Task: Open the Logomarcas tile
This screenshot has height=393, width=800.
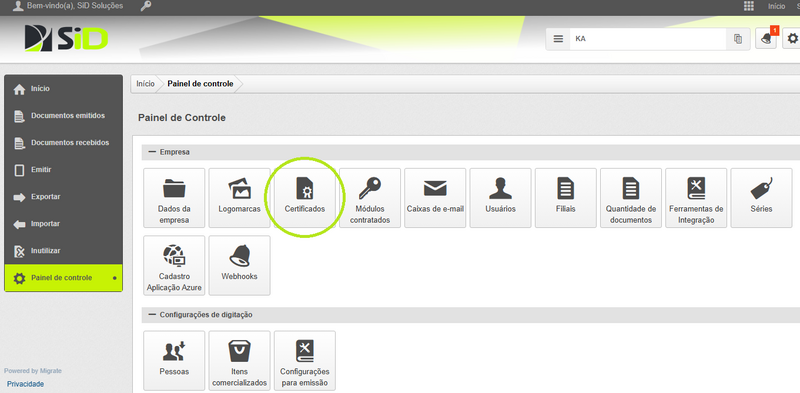Action: (239, 198)
